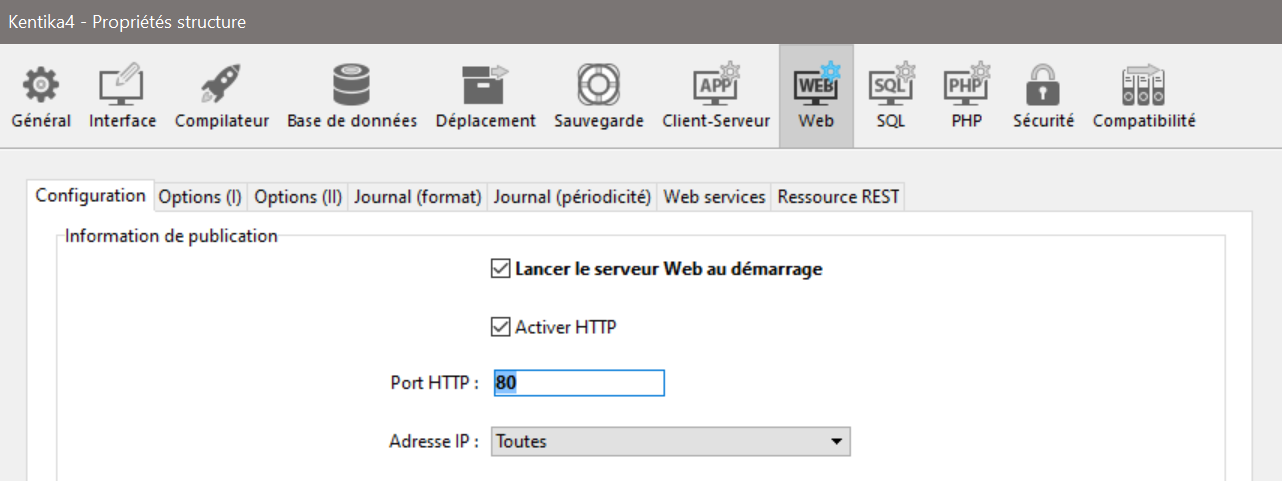Open the Compilateur rocket icon
Image resolution: width=1282 pixels, height=481 pixels.
point(222,97)
